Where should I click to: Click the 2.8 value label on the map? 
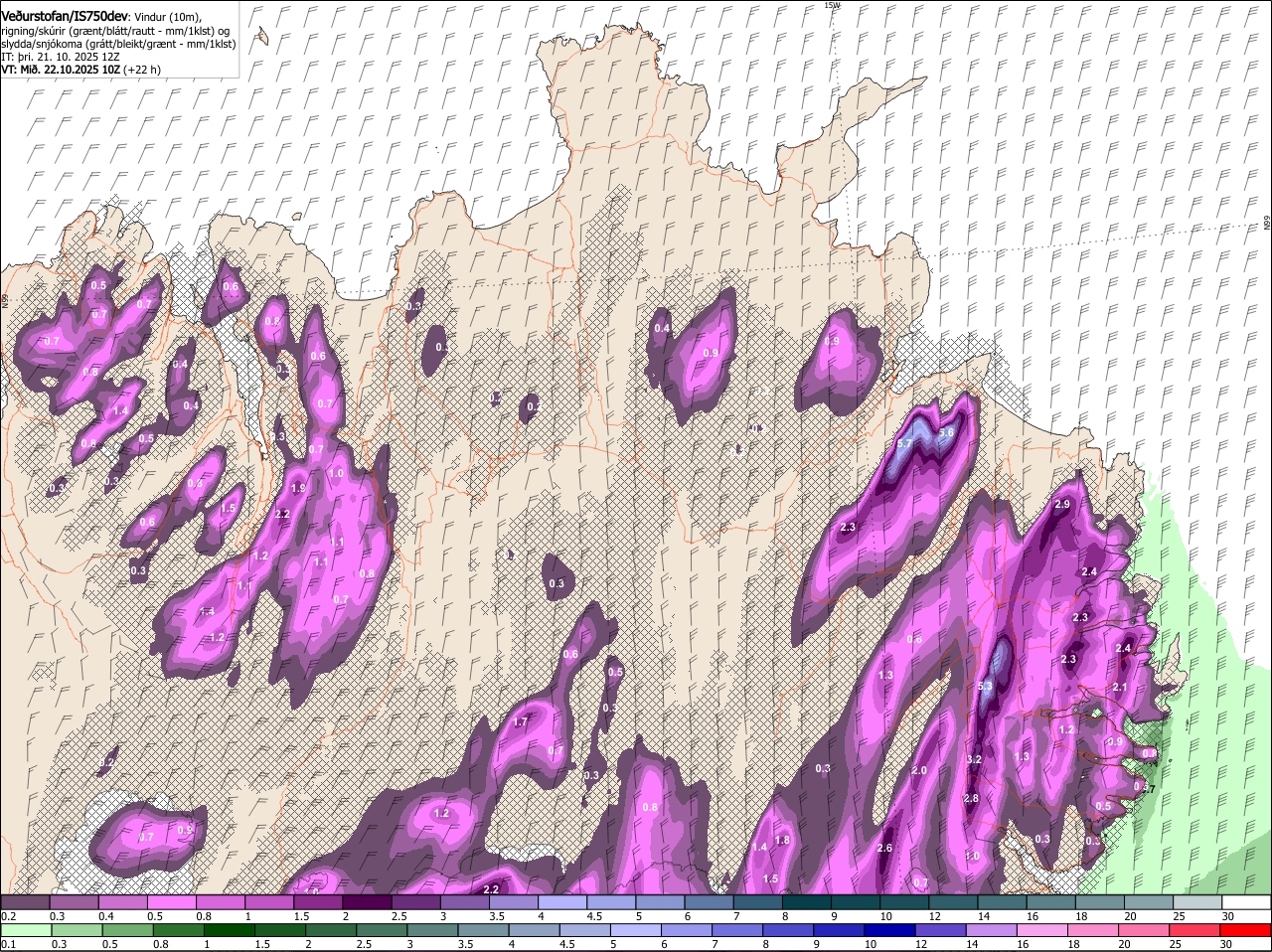click(x=971, y=799)
